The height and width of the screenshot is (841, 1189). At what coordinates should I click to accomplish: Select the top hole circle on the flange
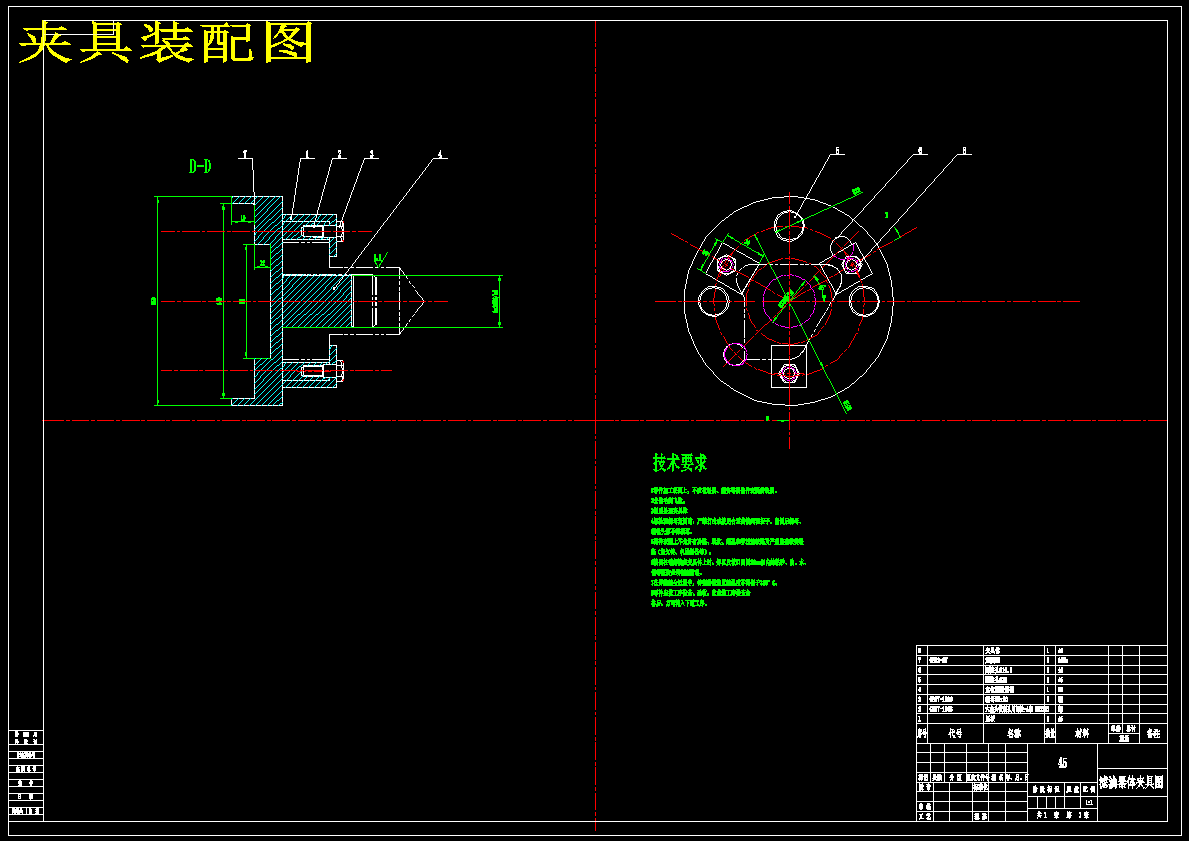click(789, 225)
